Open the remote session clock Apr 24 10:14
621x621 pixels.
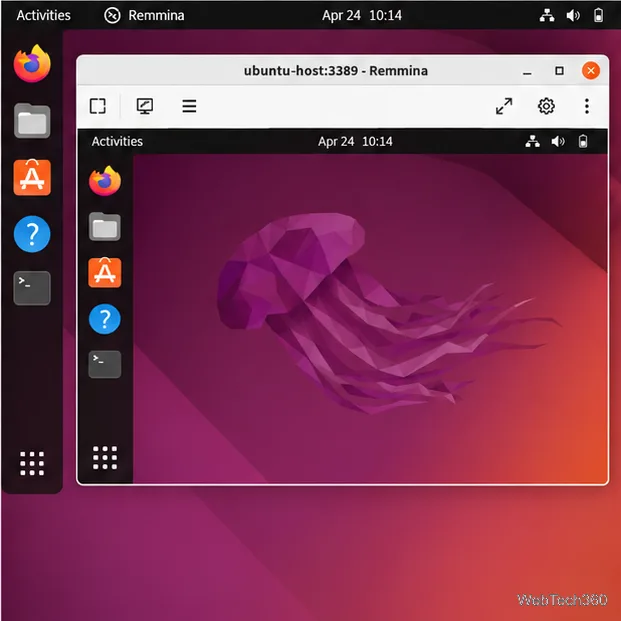point(355,141)
